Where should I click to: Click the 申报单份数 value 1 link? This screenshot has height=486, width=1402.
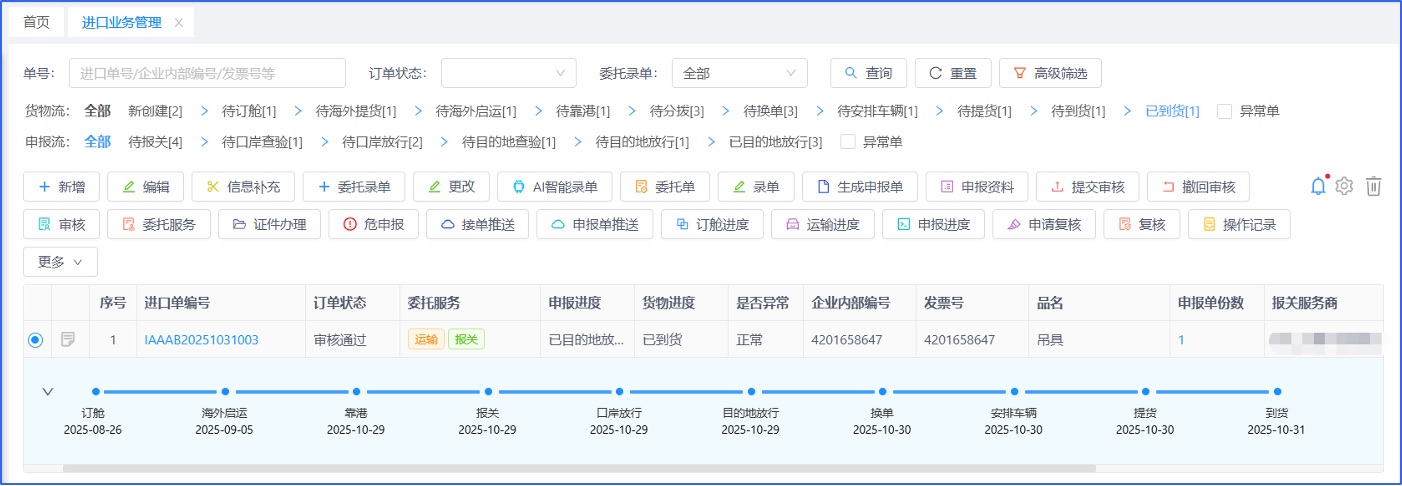pos(1181,340)
